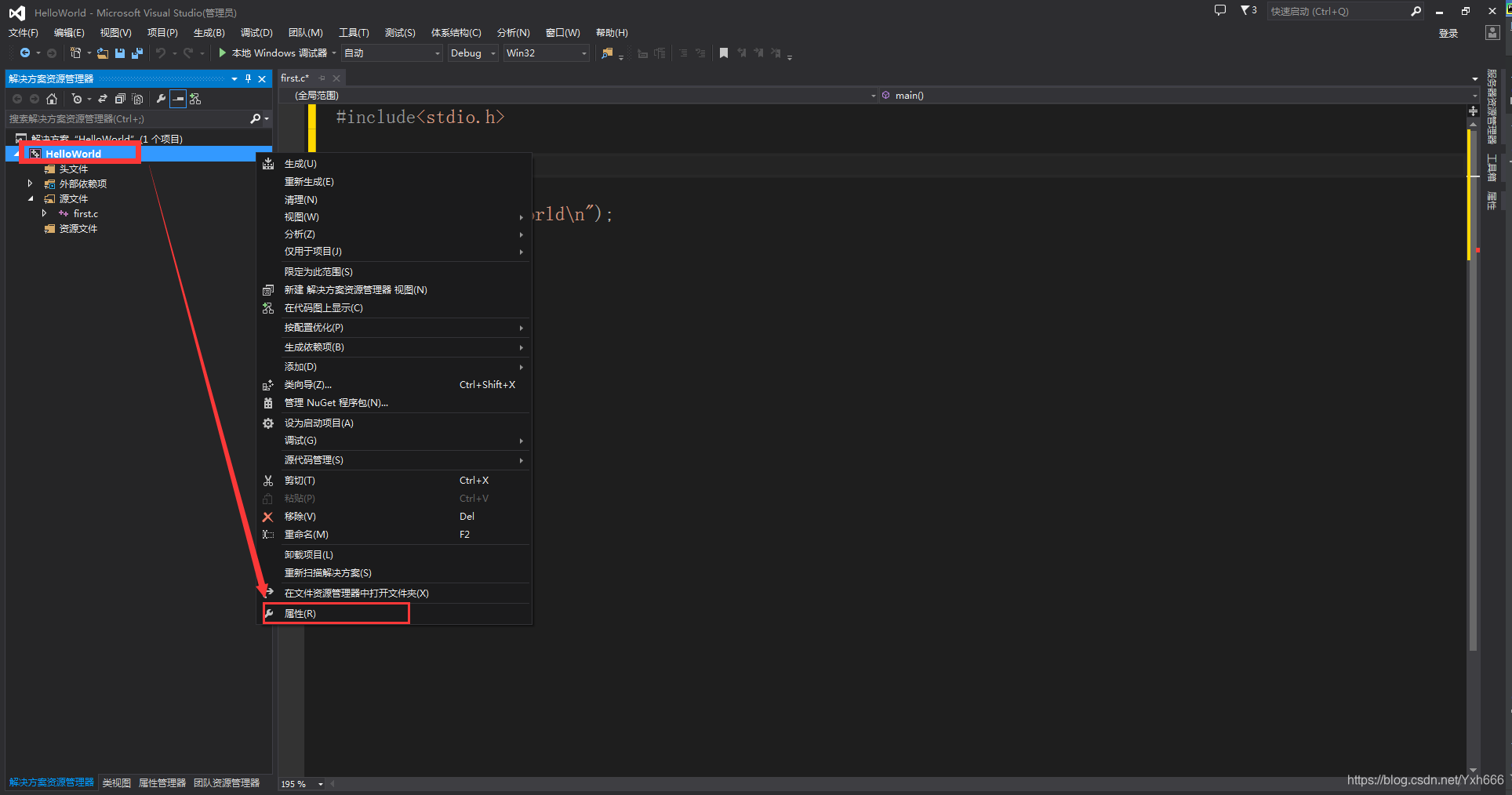Choose 移除(V) in the context menu
This screenshot has width=1512, height=795.
pos(395,517)
